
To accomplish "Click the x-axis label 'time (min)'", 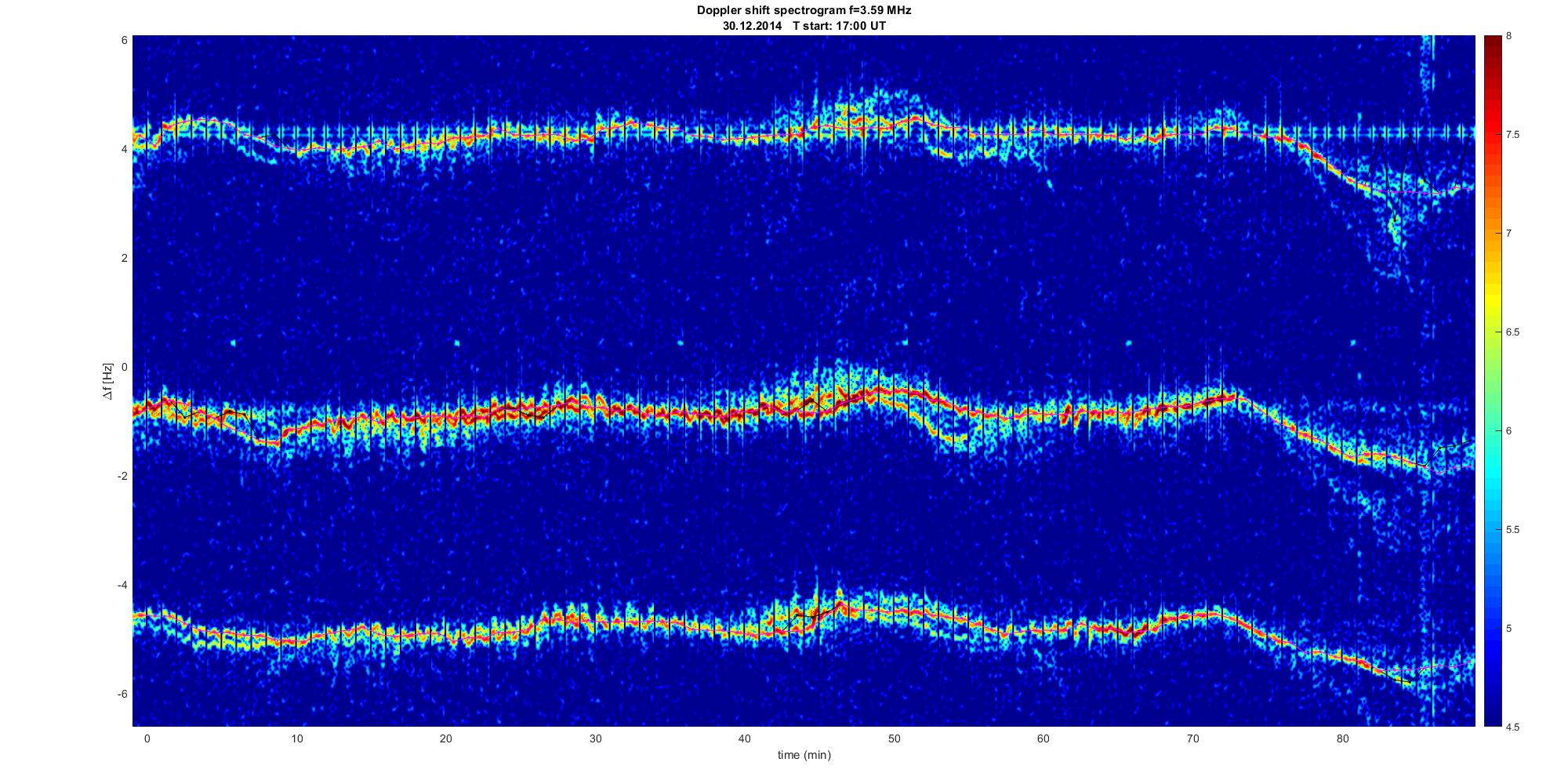I will pos(804,756).
